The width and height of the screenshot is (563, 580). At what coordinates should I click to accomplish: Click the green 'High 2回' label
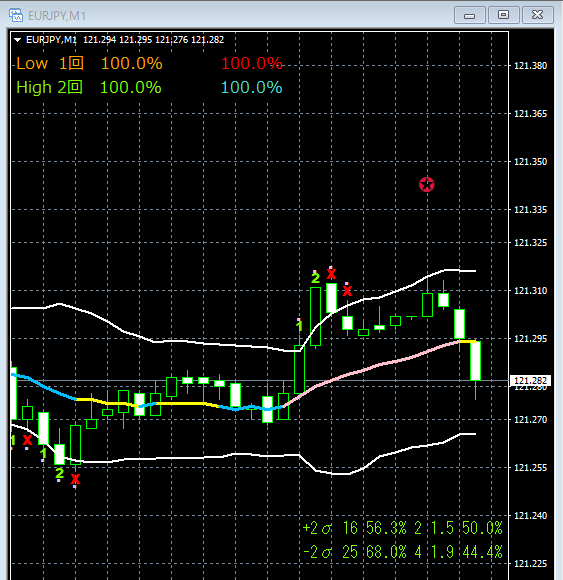point(50,88)
